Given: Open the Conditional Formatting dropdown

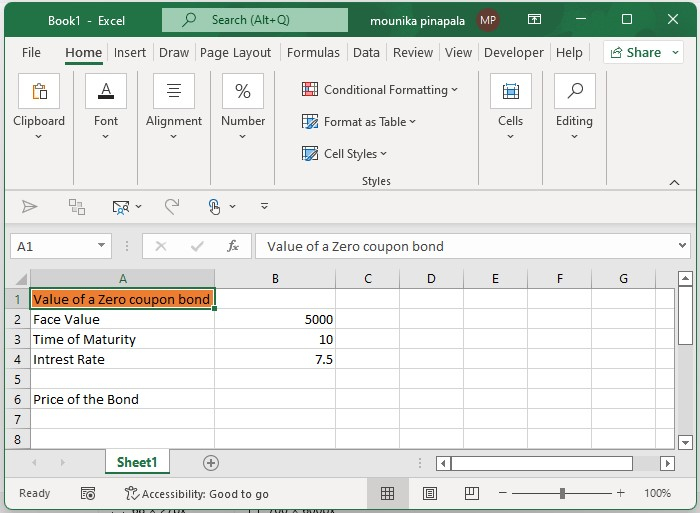Looking at the screenshot, I should 454,90.
